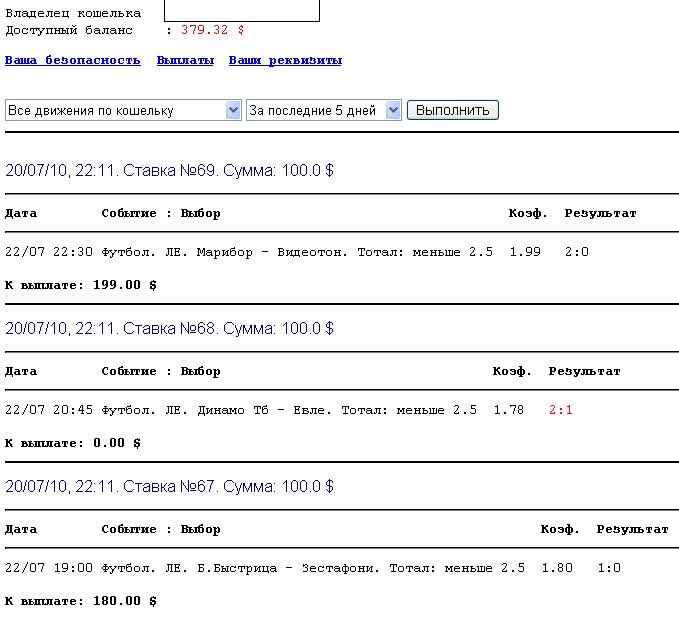Click the 'Доступный баланс' label
679x617 pixels.
69,30
